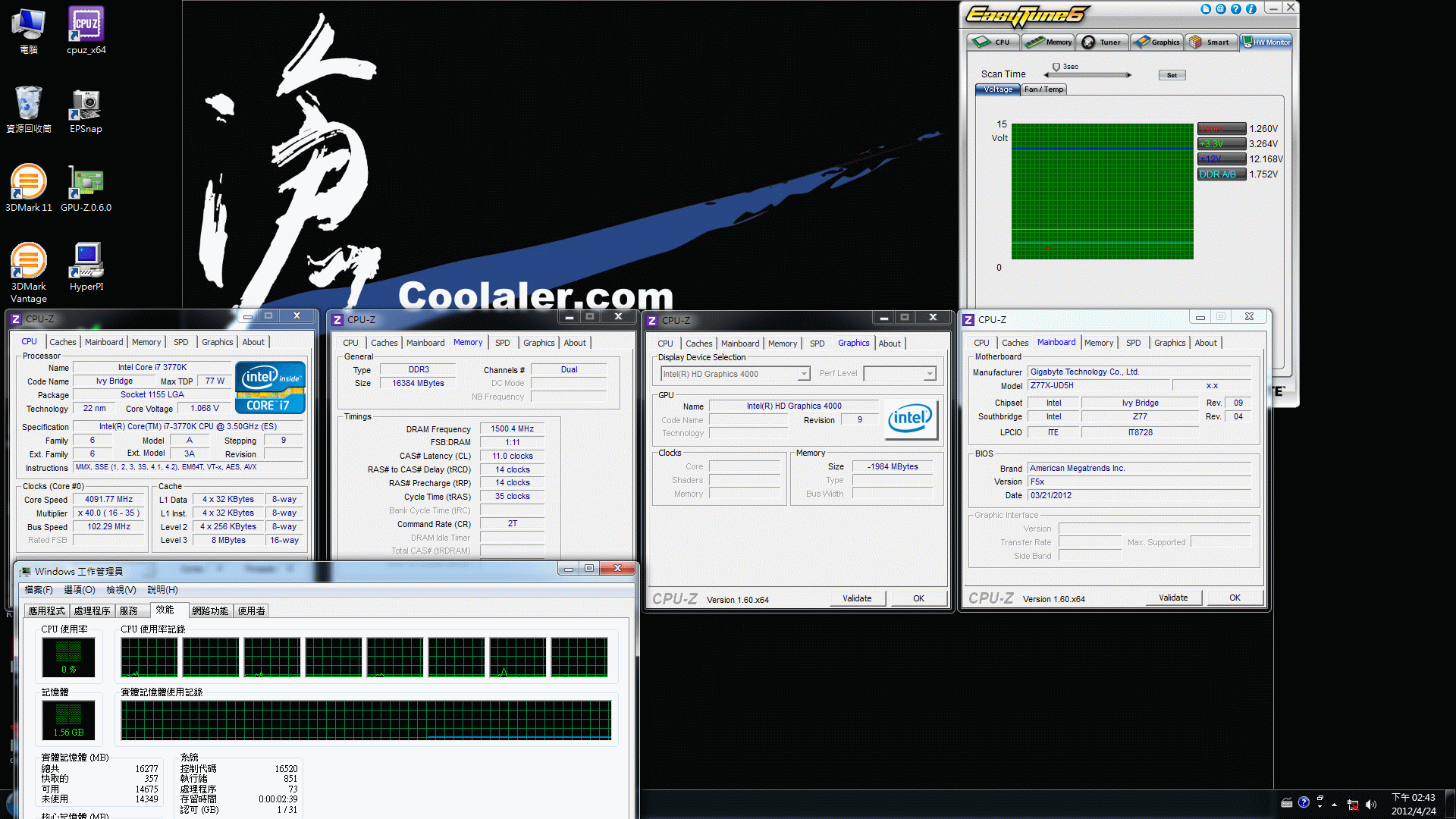Open 說明(H) menu in Task Manager
The height and width of the screenshot is (819, 1456).
[x=162, y=590]
